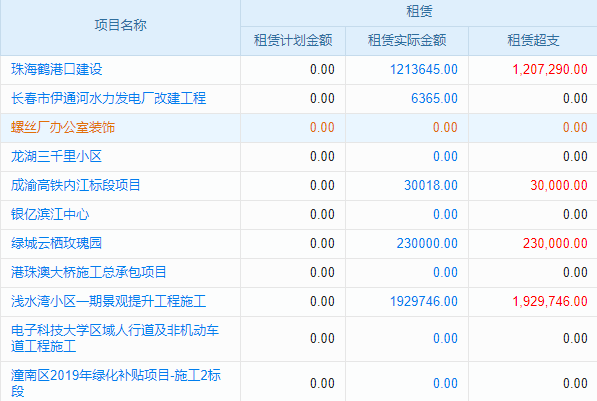Select overspend value 1,929,746.00
Image resolution: width=597 pixels, height=401 pixels.
pos(550,301)
